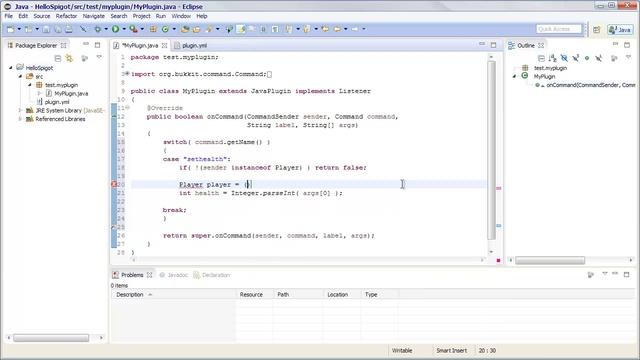Collapse the HelloSpigot project node

click(11, 68)
